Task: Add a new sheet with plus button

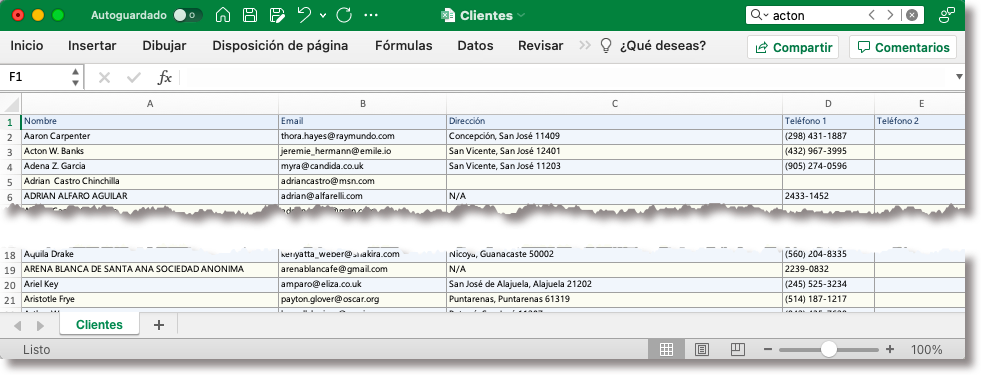Action: point(159,324)
